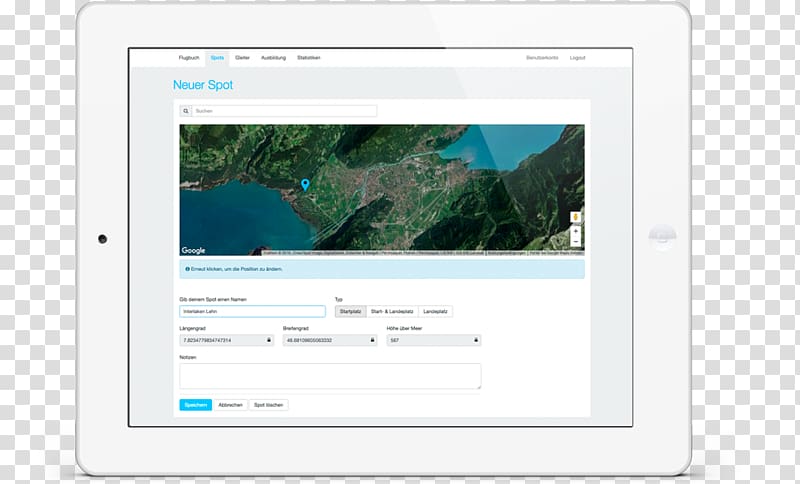Viewport: 800px width, 484px height.
Task: Select Start- & Landeplatz type
Action: click(392, 311)
